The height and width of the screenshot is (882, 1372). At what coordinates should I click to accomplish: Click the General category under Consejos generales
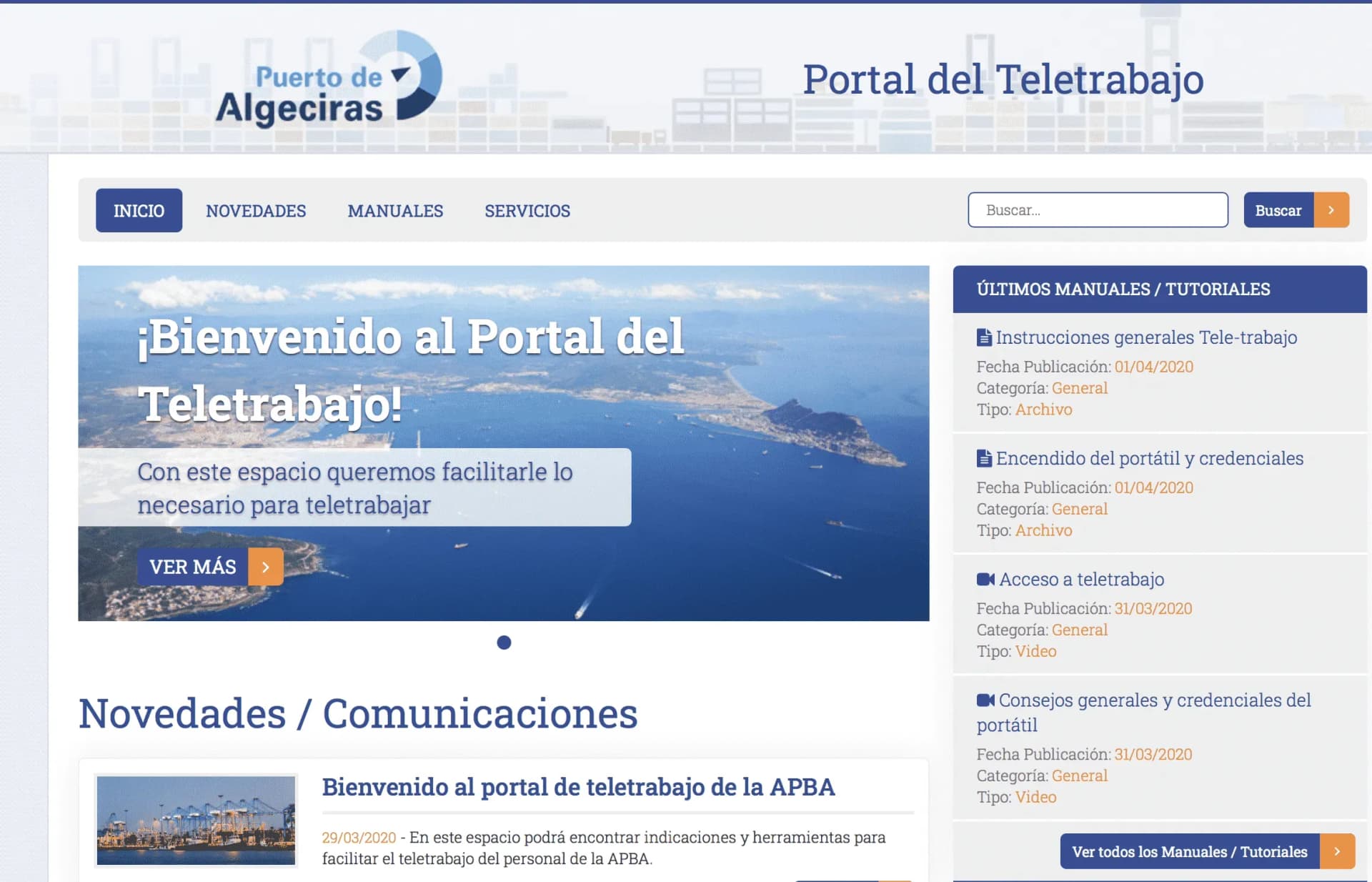click(1079, 776)
